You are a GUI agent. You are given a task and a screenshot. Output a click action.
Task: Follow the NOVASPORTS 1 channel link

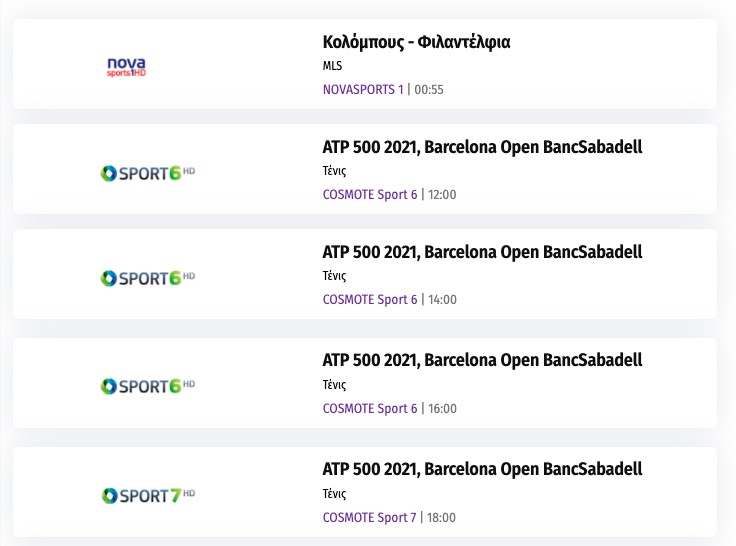(363, 89)
